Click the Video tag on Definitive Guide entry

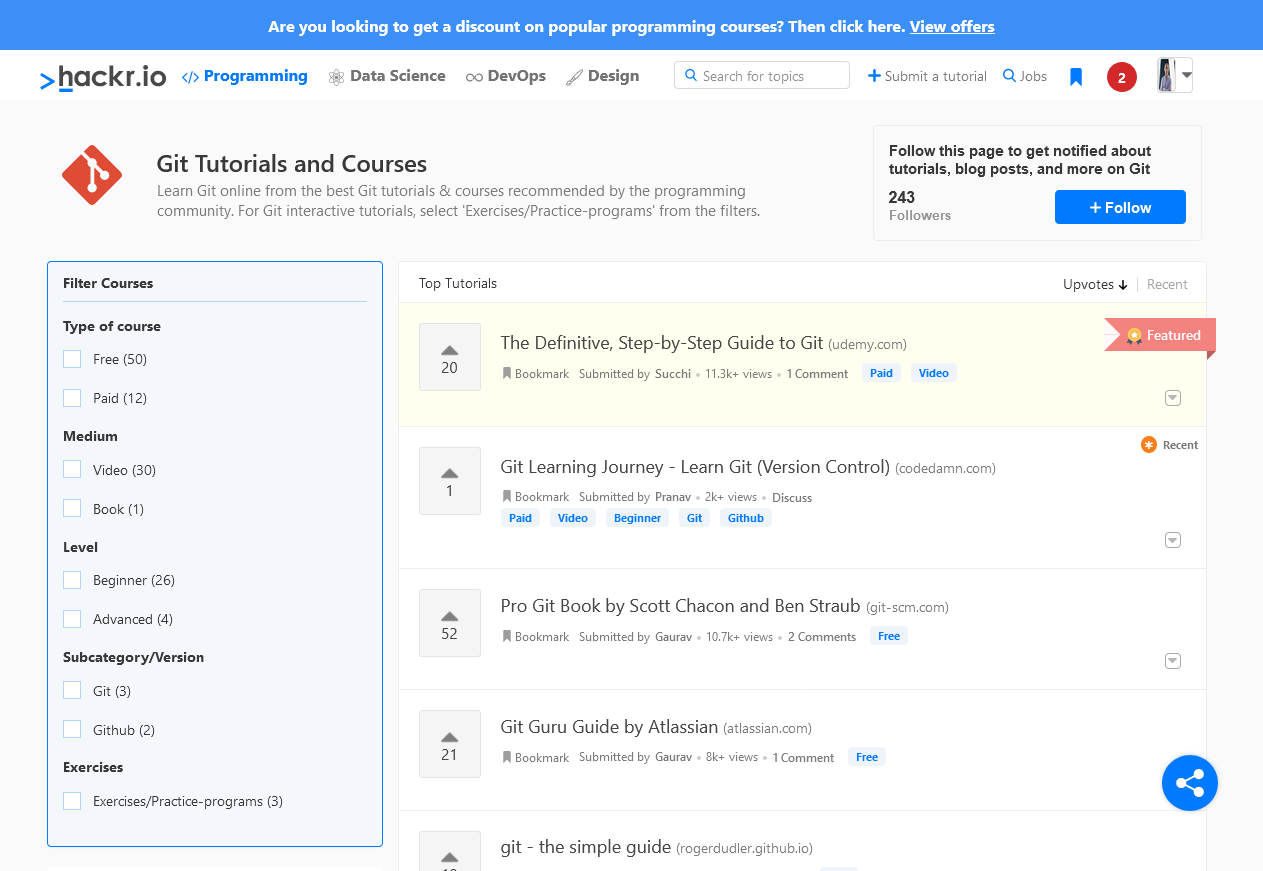click(934, 373)
